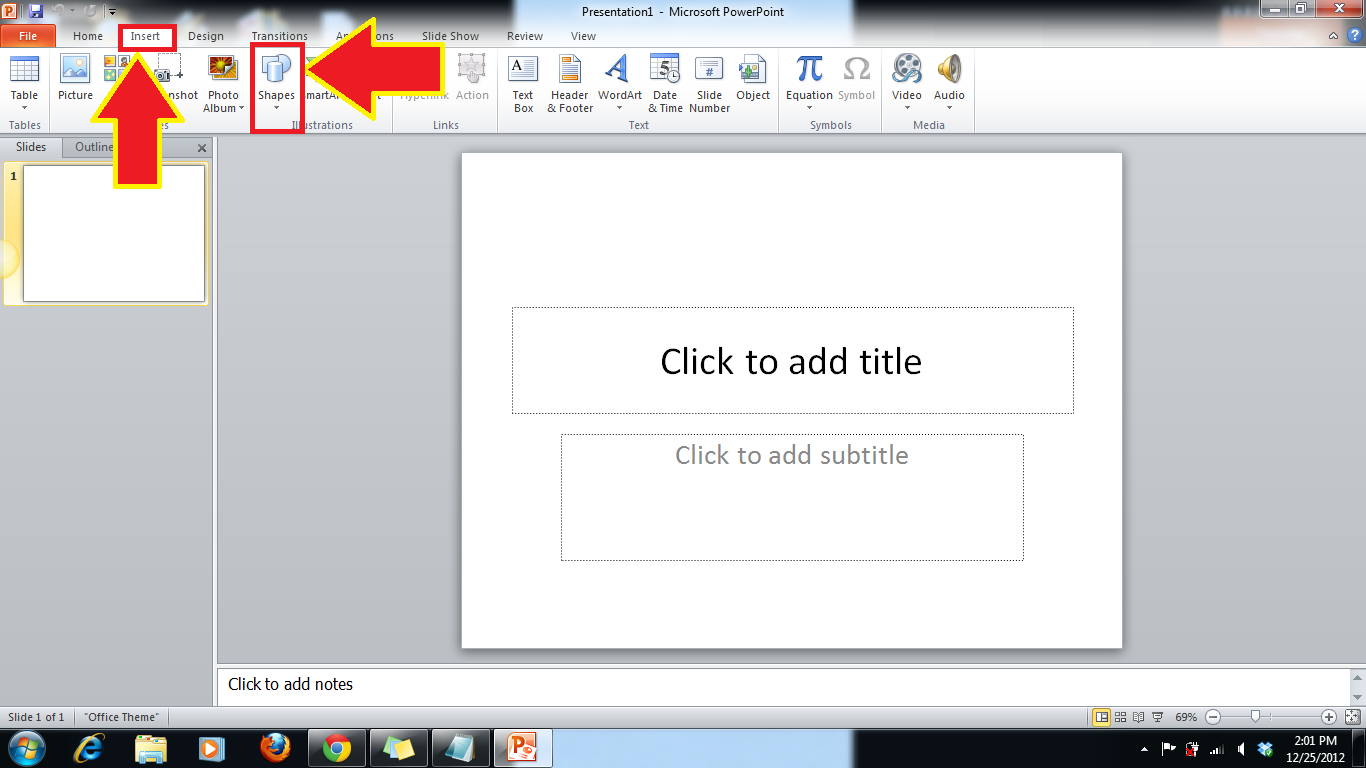Viewport: 1366px width, 768px height.
Task: Expand the Equation dropdown arrow
Action: point(809,109)
